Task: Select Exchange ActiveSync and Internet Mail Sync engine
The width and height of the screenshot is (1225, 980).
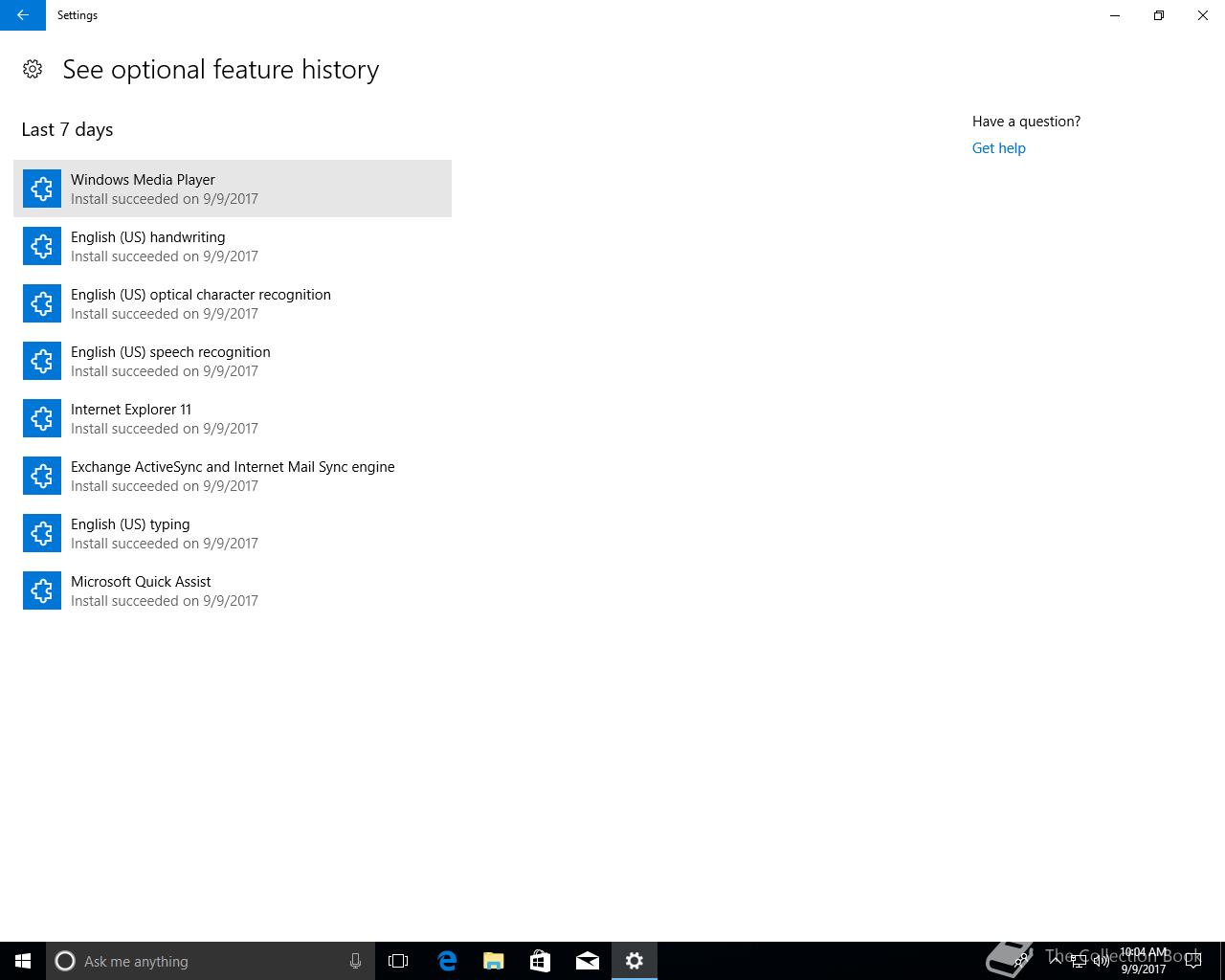Action: point(233,476)
